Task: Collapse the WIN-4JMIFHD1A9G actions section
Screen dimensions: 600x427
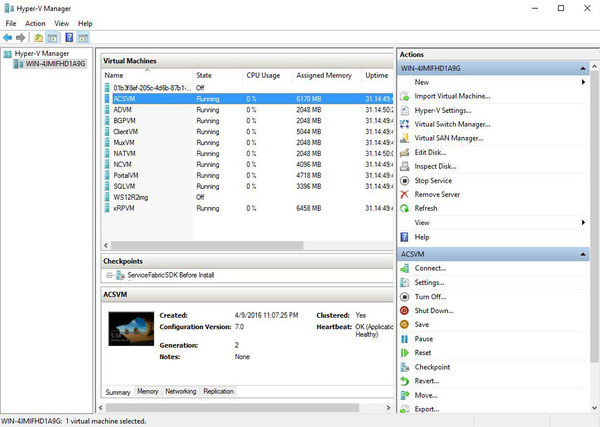Action: pos(583,68)
